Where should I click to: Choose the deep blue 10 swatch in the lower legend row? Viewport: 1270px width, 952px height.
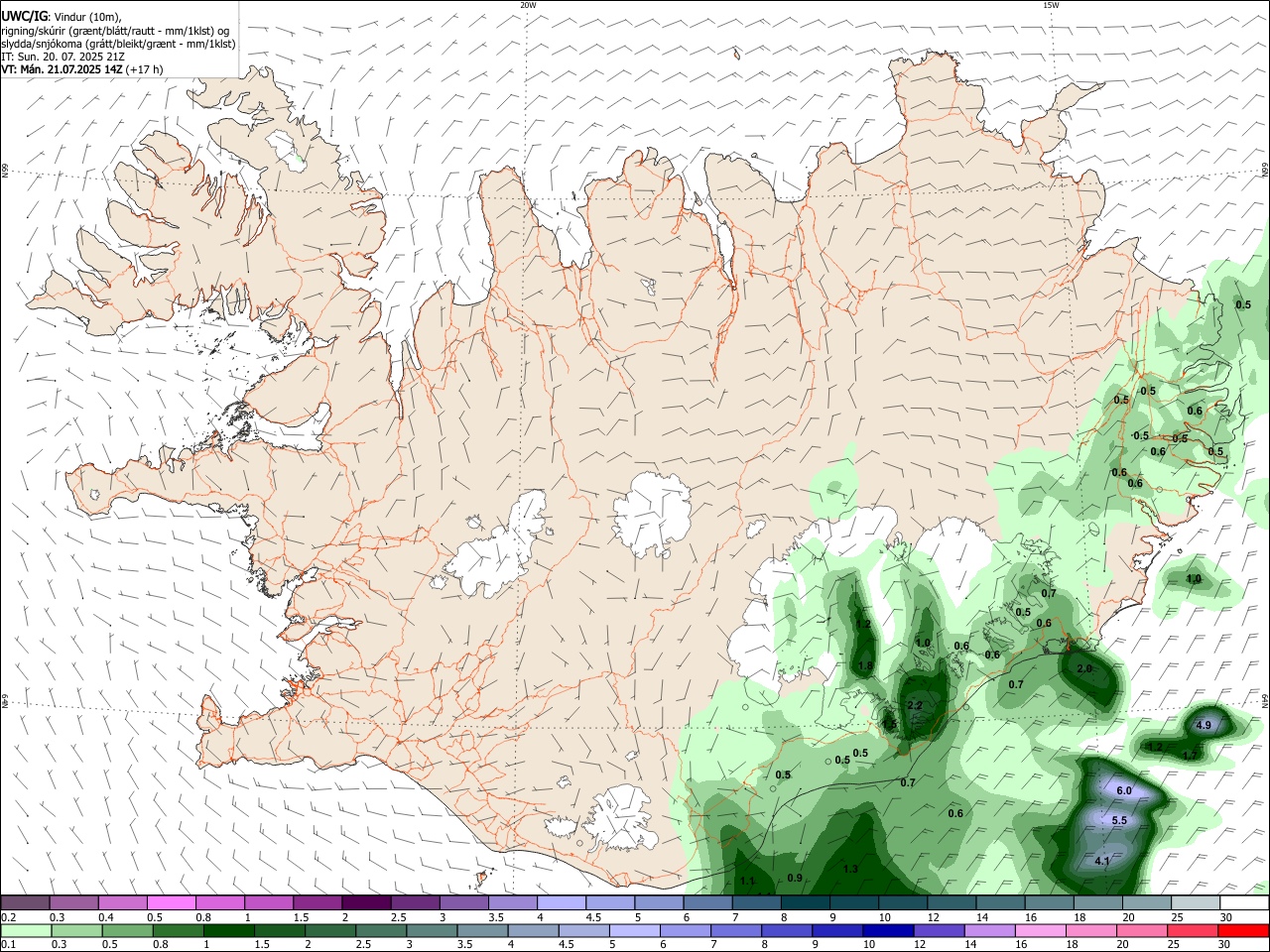pyautogui.click(x=887, y=931)
